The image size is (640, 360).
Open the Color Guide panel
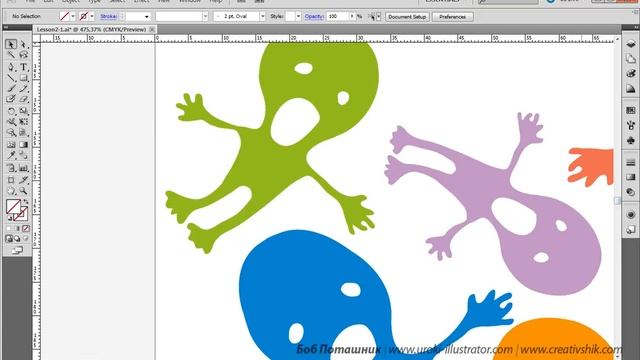[631, 89]
